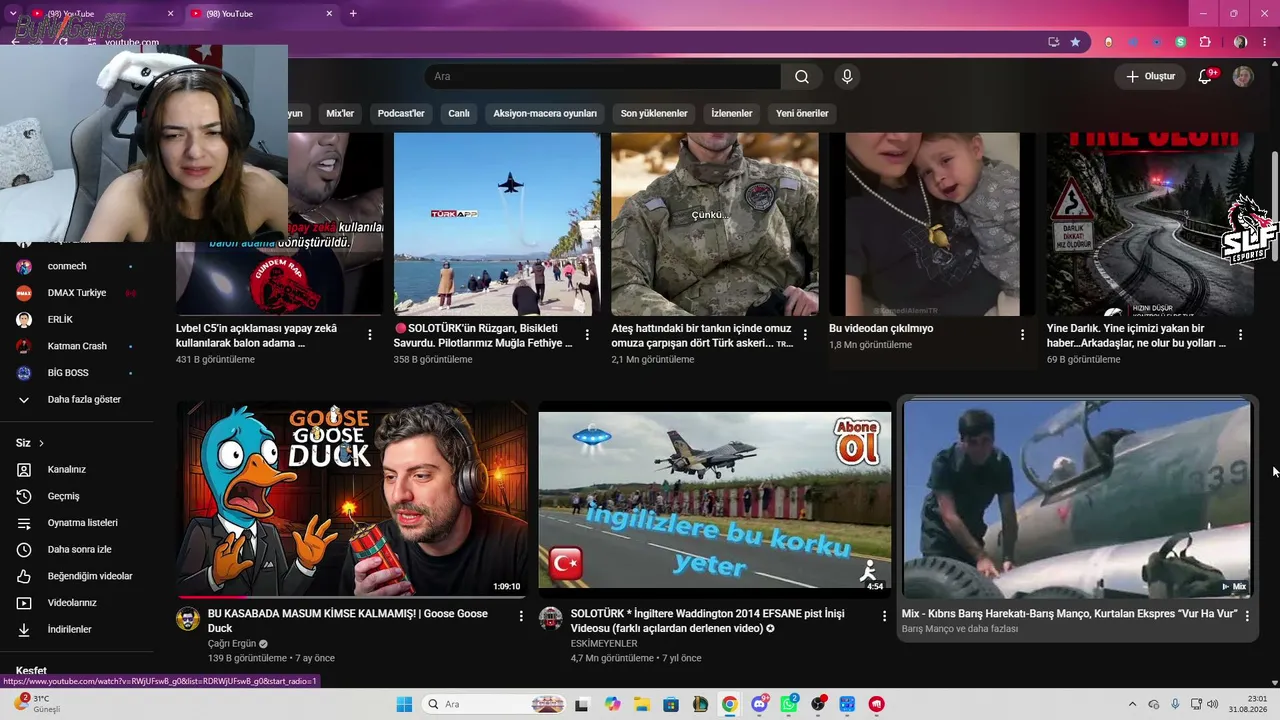
Task: Open the Chrome tab search dropdown
Action: (x=13, y=13)
